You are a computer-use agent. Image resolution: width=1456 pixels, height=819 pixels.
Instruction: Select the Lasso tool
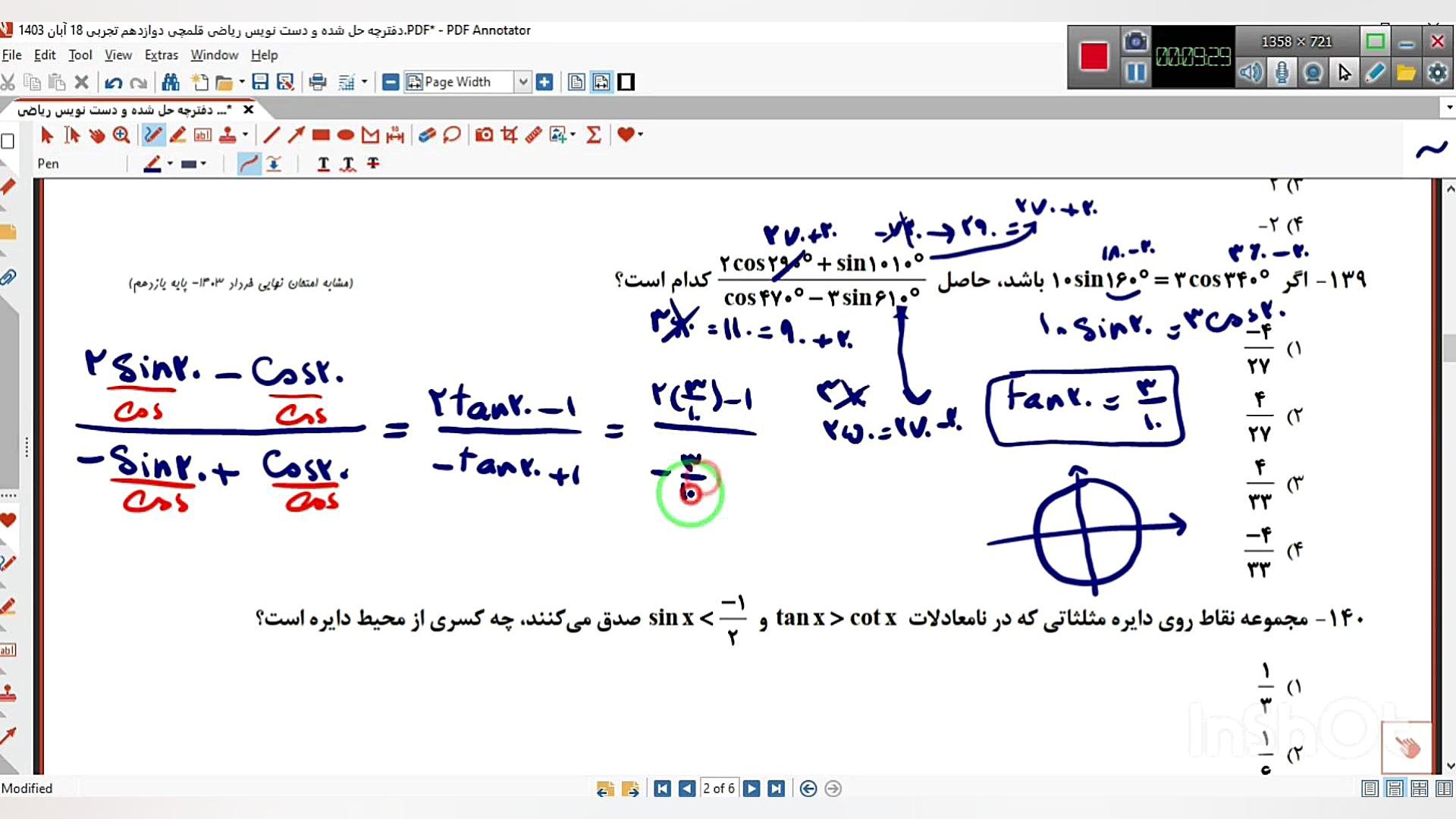[x=452, y=135]
